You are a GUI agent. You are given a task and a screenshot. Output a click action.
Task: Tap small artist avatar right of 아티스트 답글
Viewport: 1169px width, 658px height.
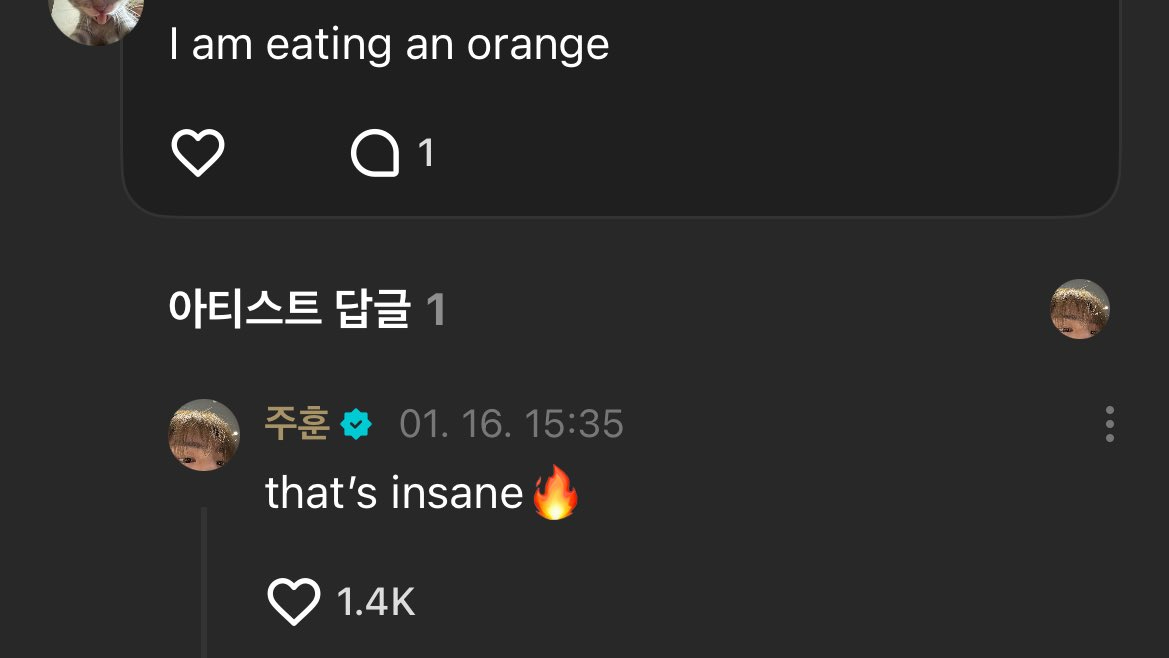point(1080,309)
